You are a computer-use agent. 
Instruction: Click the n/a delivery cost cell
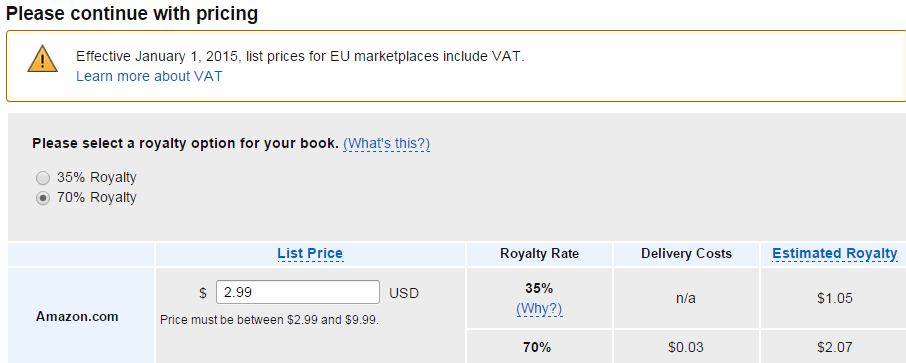pos(686,298)
